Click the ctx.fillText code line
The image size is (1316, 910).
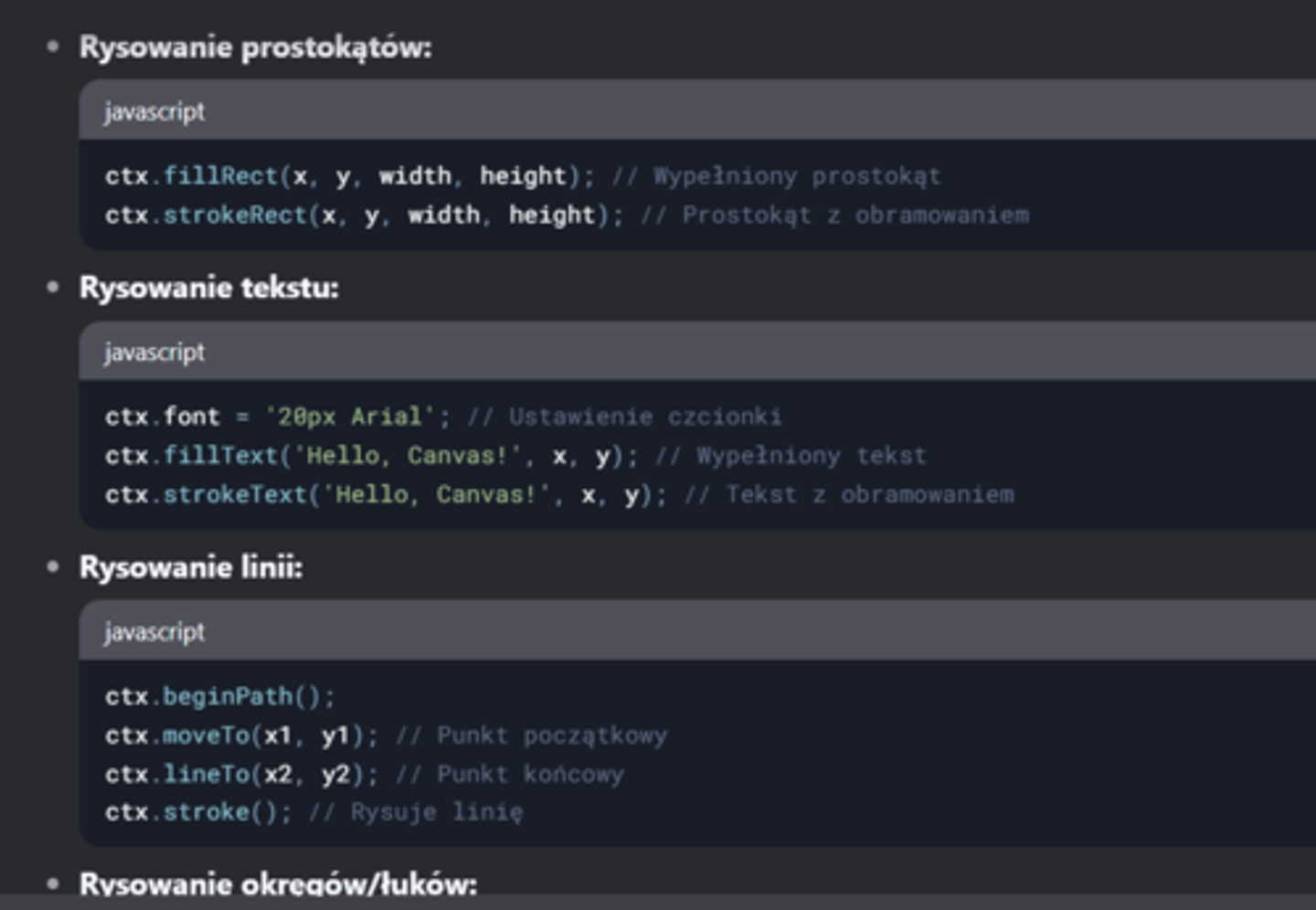[515, 455]
